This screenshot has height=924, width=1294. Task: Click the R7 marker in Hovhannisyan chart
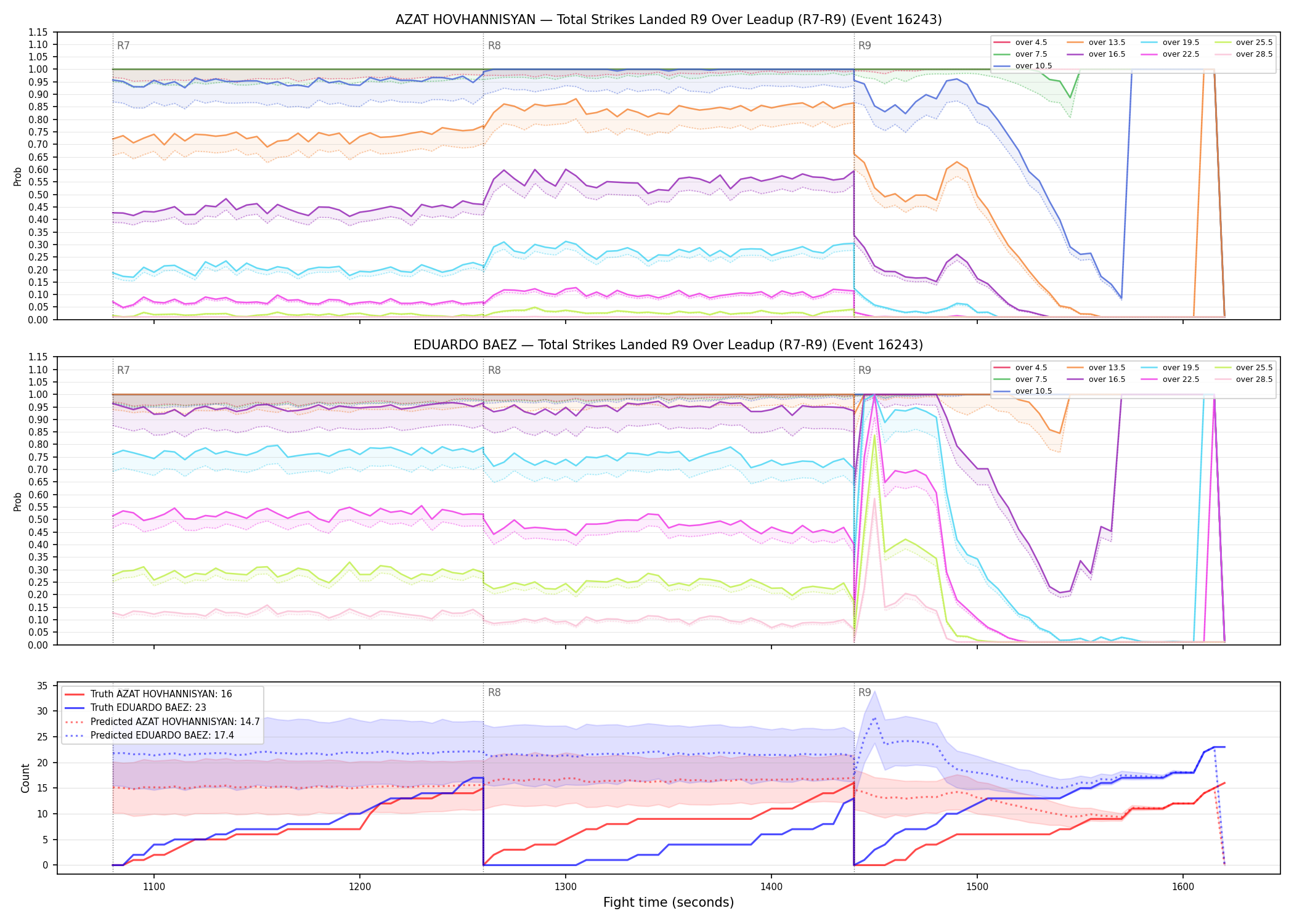click(x=123, y=46)
